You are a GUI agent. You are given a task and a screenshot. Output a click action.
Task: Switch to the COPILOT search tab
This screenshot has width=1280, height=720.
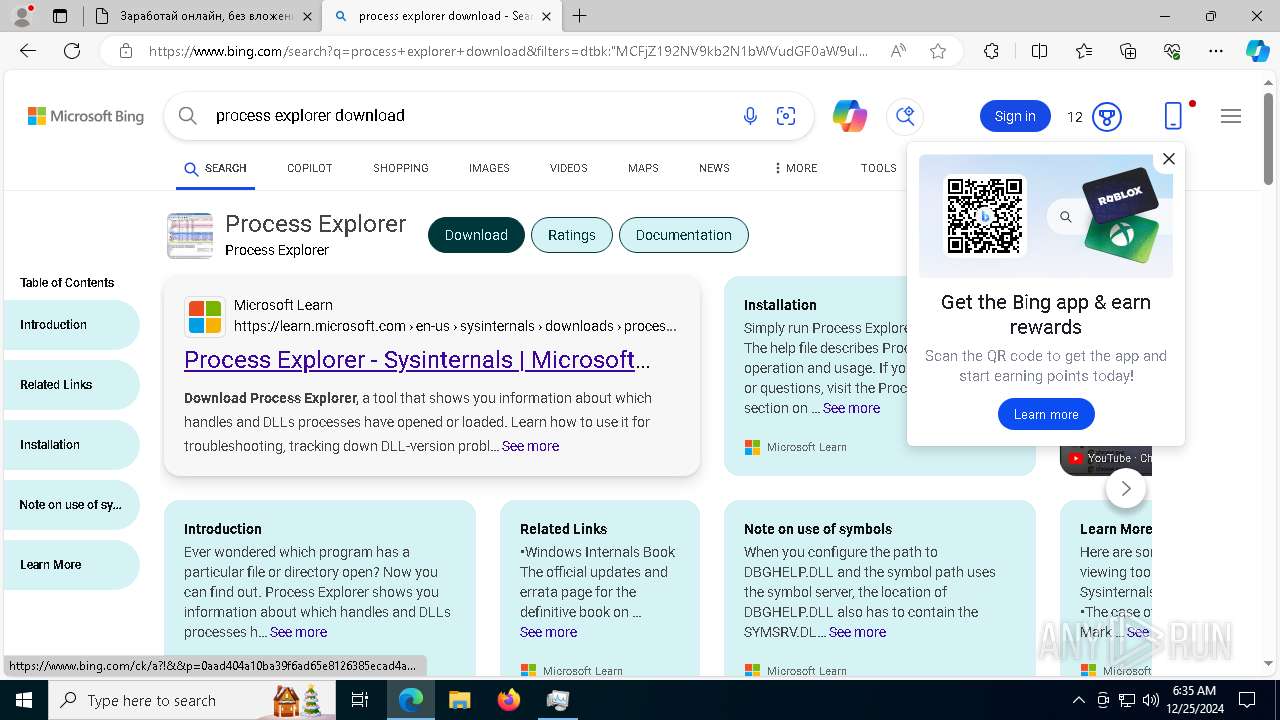(x=310, y=168)
